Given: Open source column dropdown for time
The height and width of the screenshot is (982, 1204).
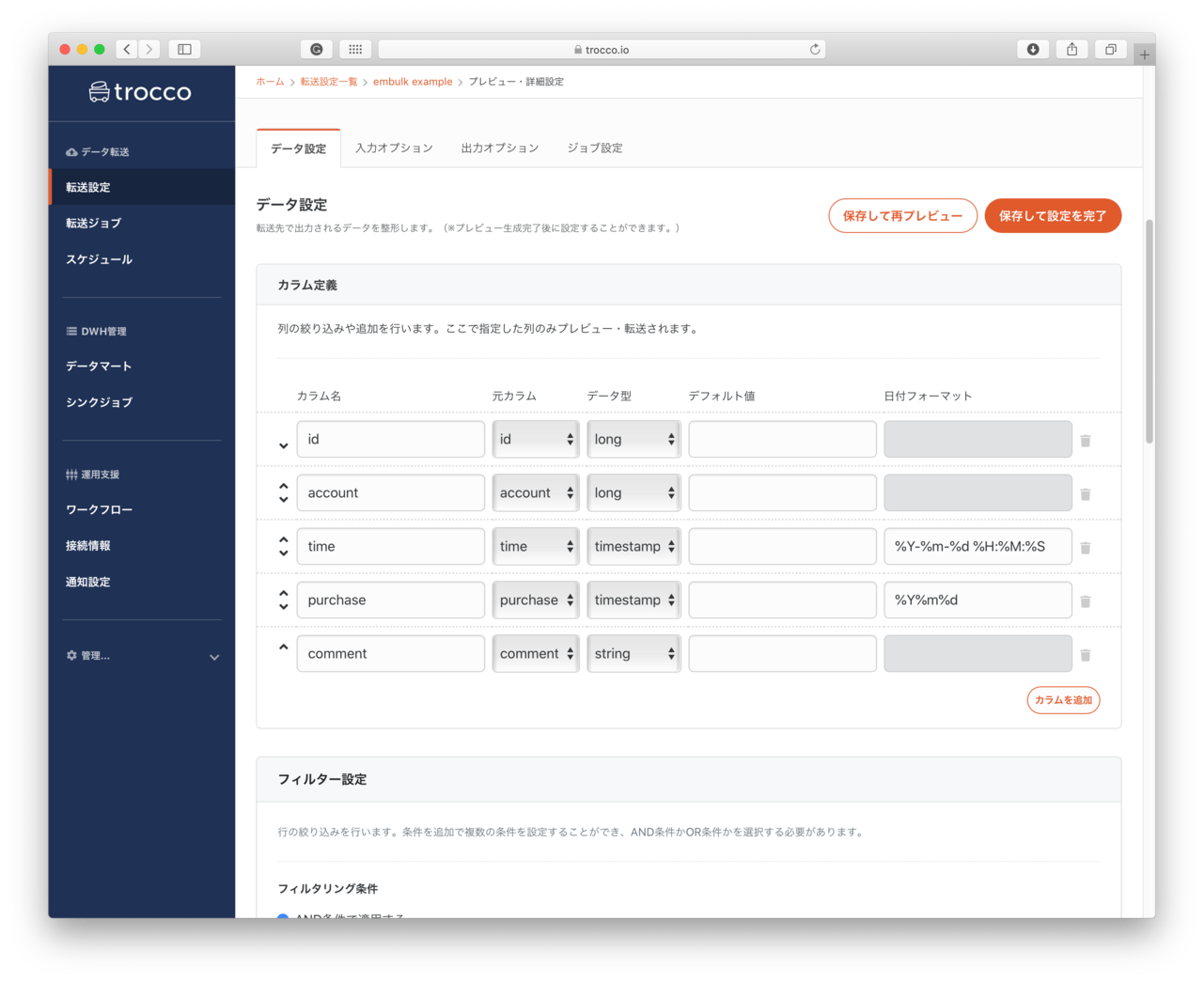Looking at the screenshot, I should point(535,546).
